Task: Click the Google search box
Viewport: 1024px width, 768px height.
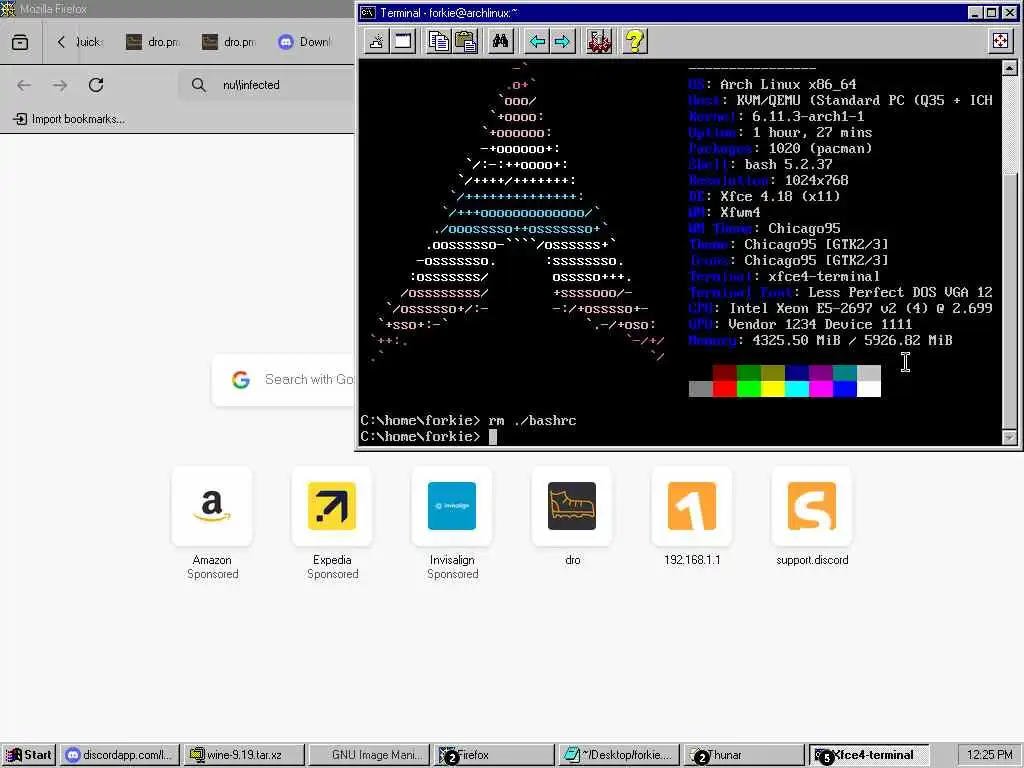Action: [x=283, y=379]
